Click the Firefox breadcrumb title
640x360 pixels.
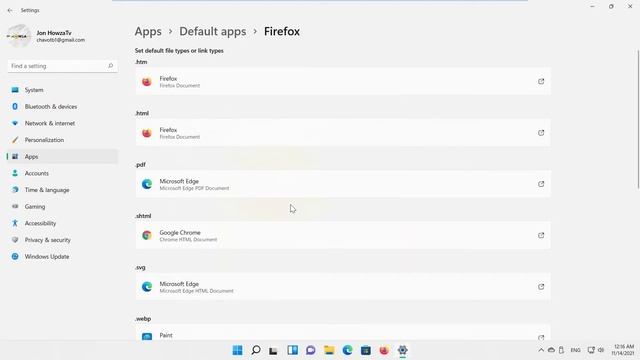(282, 31)
